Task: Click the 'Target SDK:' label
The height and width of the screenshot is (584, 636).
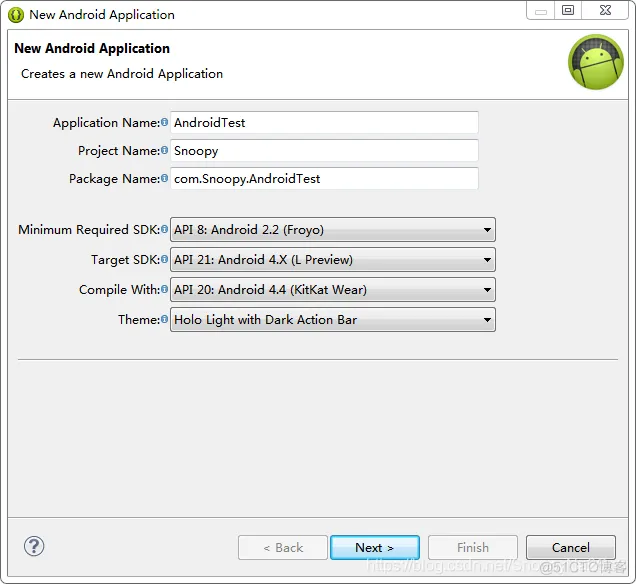Action: click(125, 260)
